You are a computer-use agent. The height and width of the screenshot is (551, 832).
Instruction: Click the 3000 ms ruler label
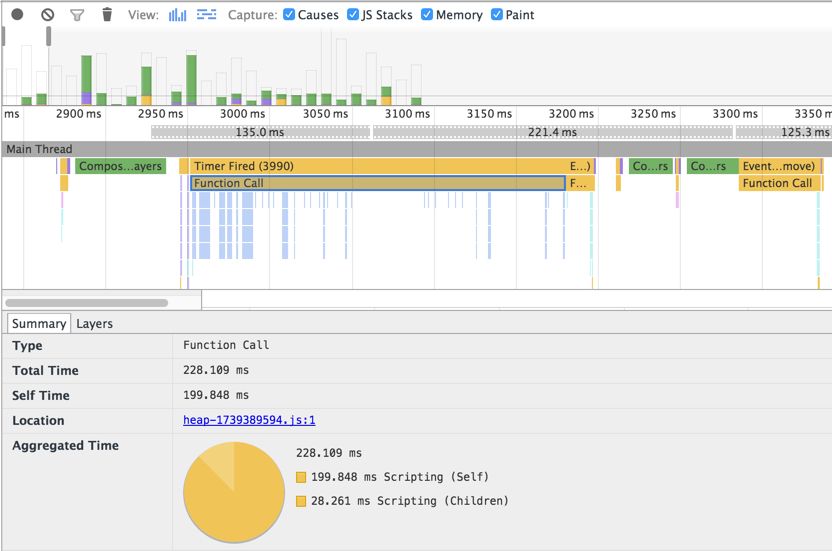[x=242, y=114]
